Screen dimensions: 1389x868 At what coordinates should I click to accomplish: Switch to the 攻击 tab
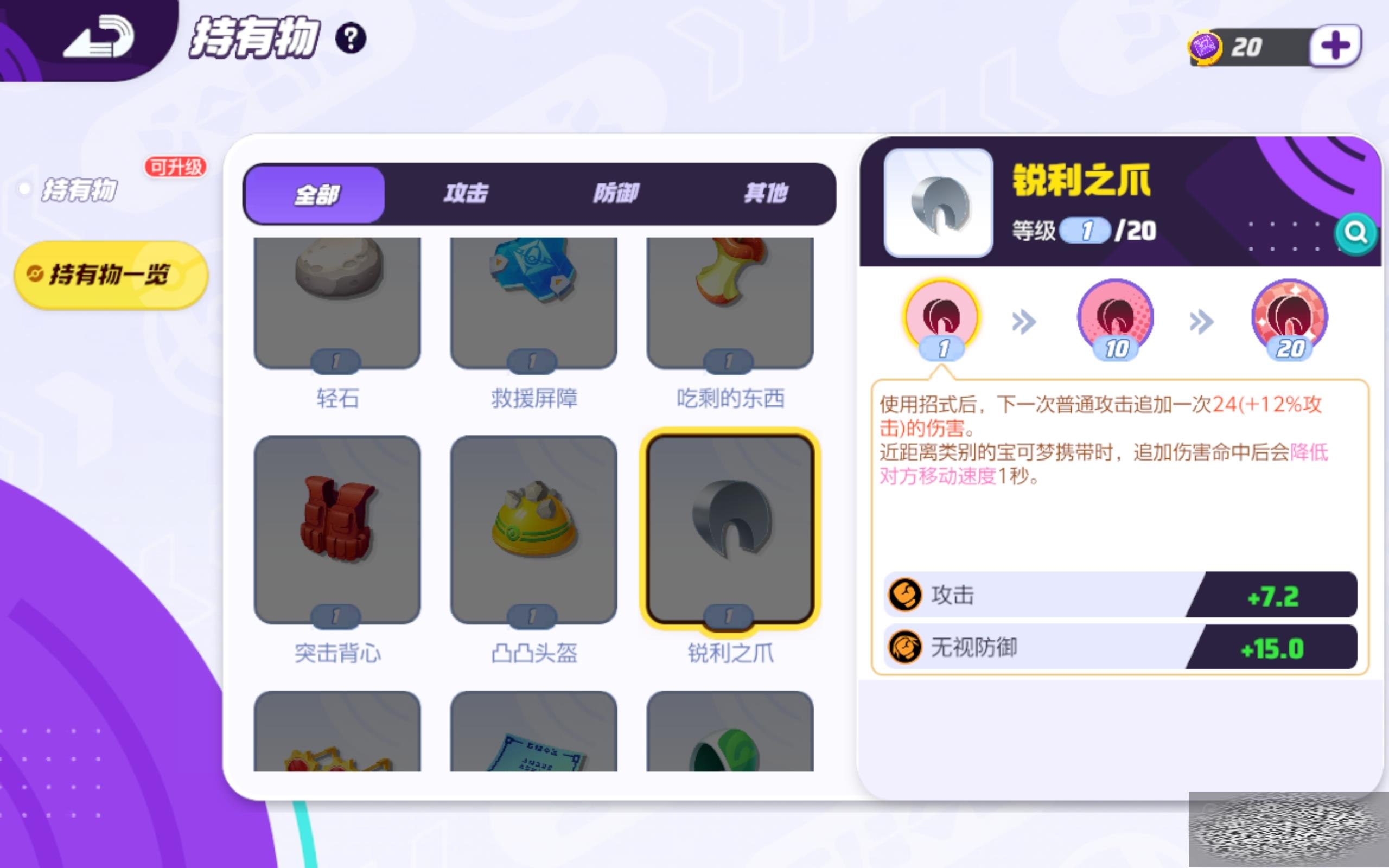point(466,194)
